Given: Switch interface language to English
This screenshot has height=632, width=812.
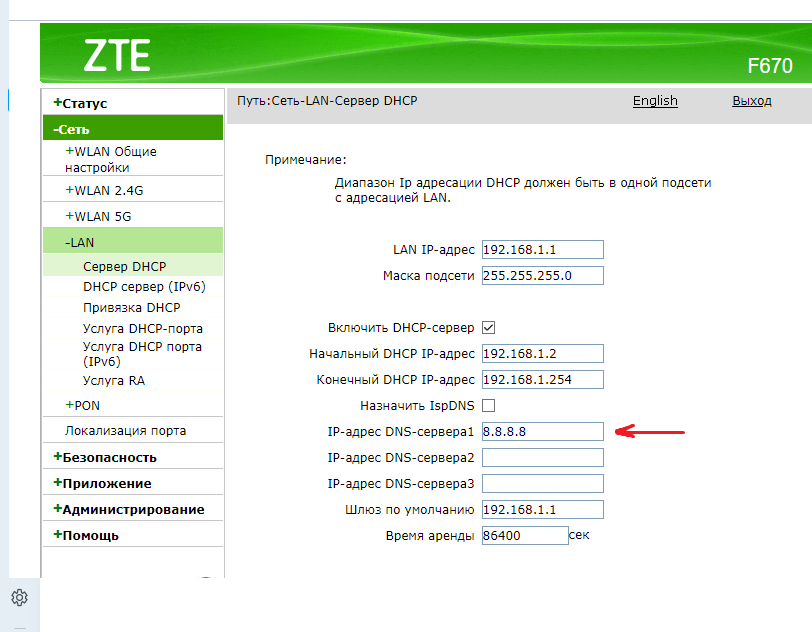Looking at the screenshot, I should [x=655, y=101].
